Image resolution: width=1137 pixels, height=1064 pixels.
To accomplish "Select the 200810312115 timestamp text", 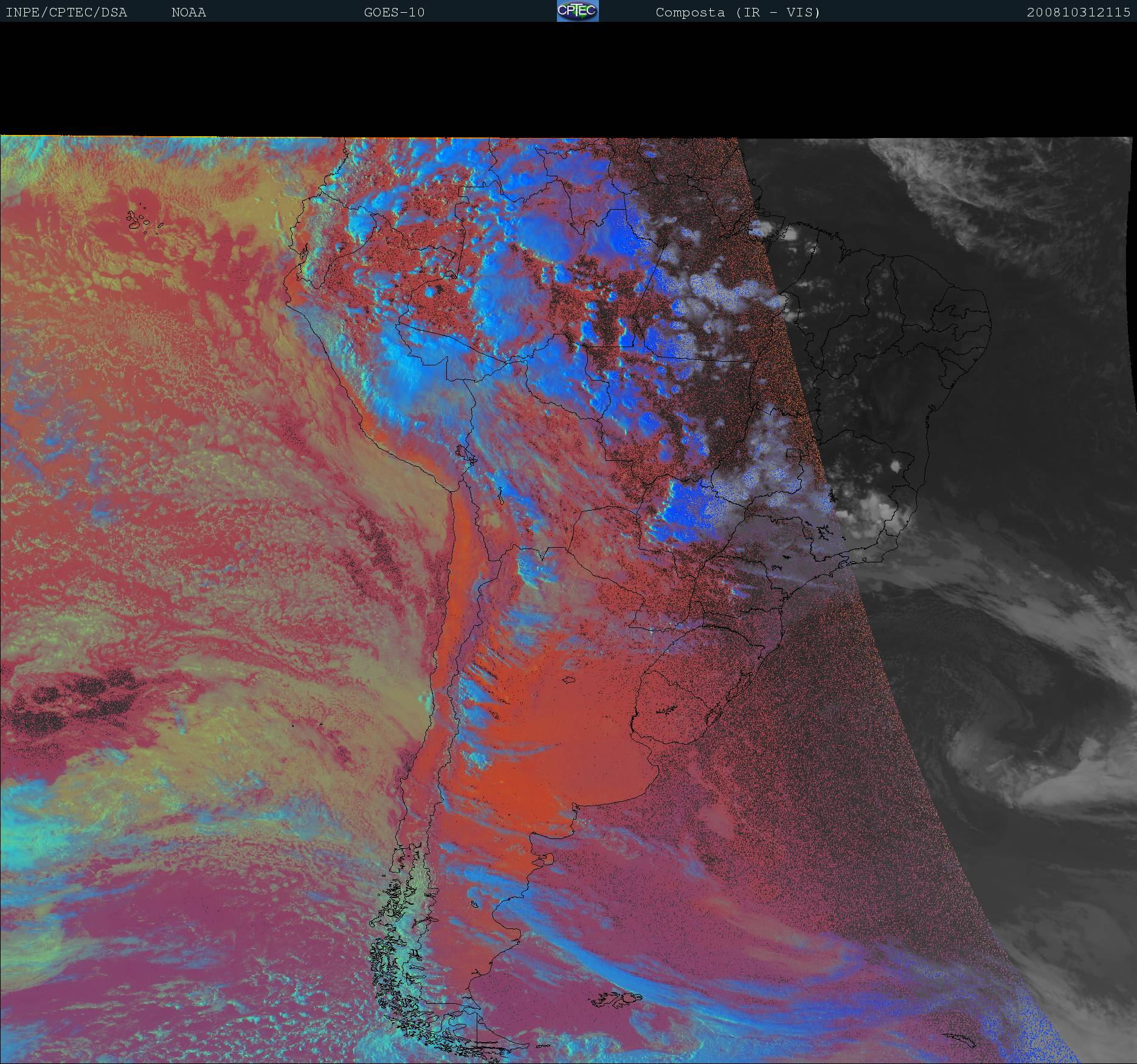I will [1078, 12].
